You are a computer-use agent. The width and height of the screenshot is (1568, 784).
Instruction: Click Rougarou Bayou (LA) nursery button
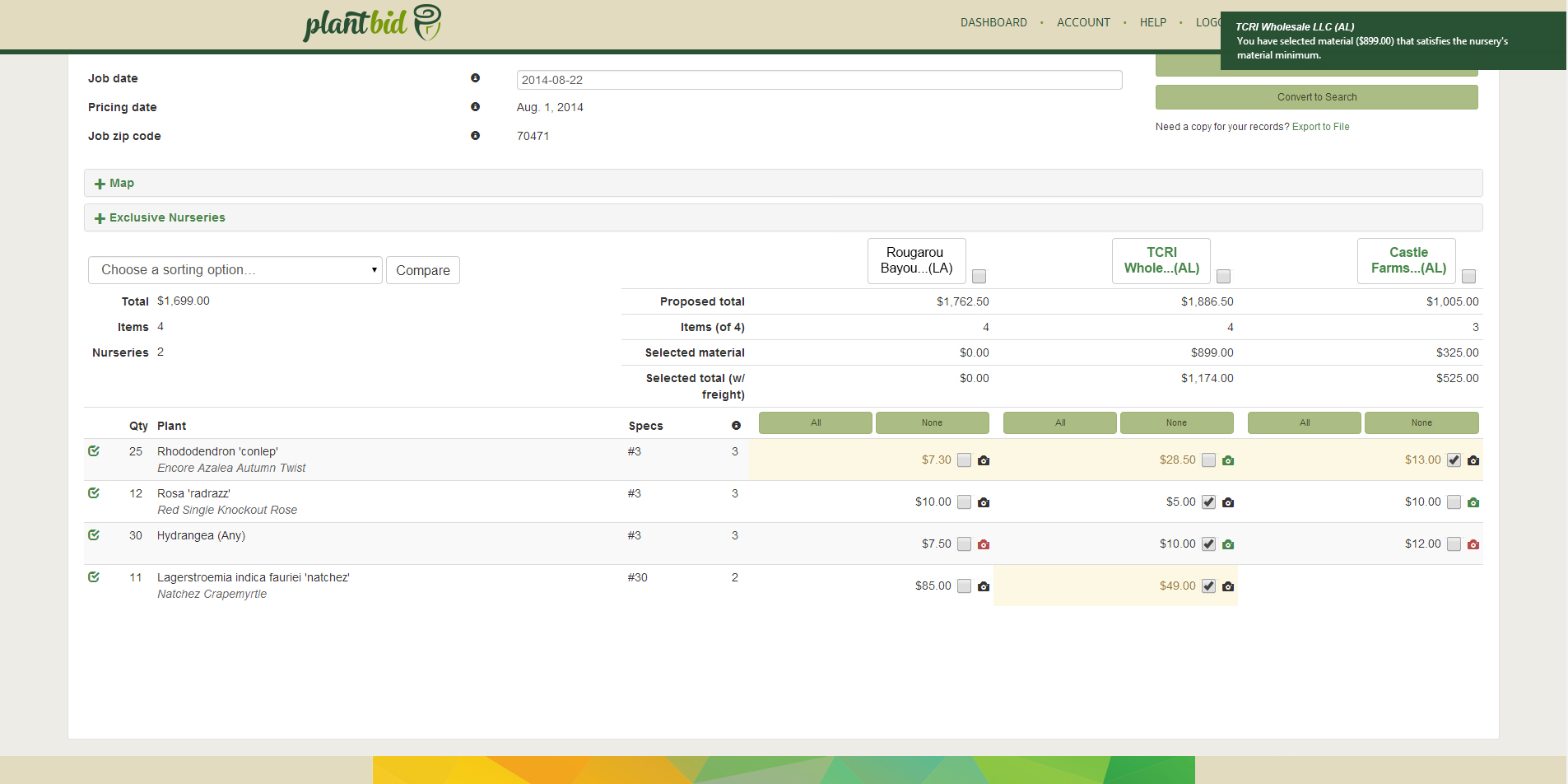[917, 261]
